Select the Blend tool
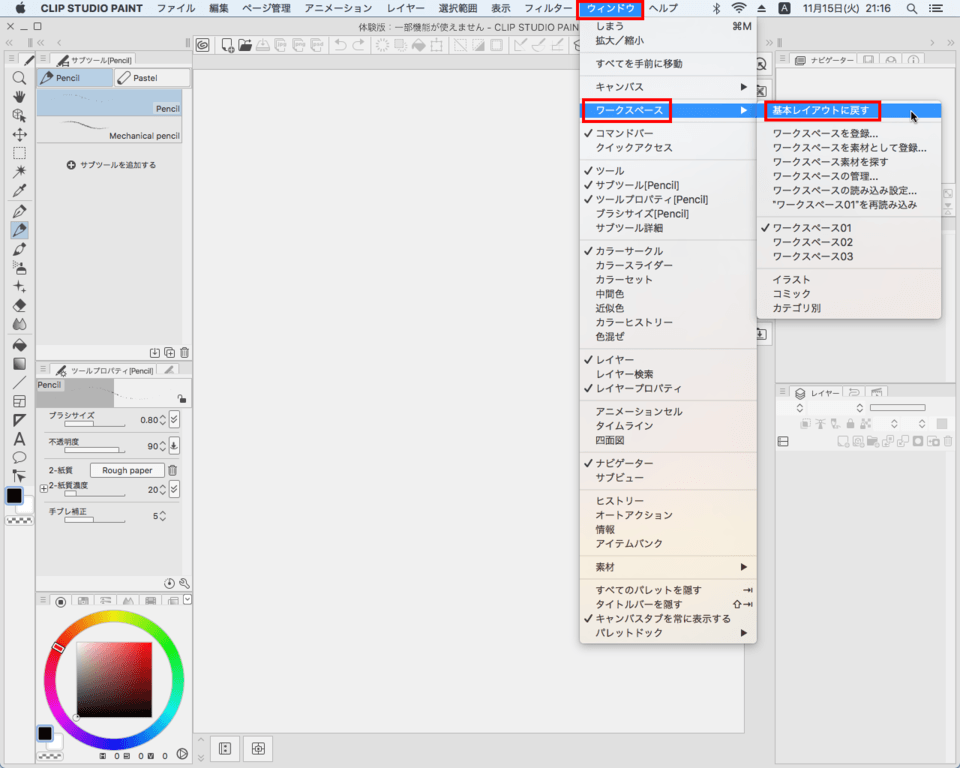960x768 pixels. pyautogui.click(x=20, y=324)
